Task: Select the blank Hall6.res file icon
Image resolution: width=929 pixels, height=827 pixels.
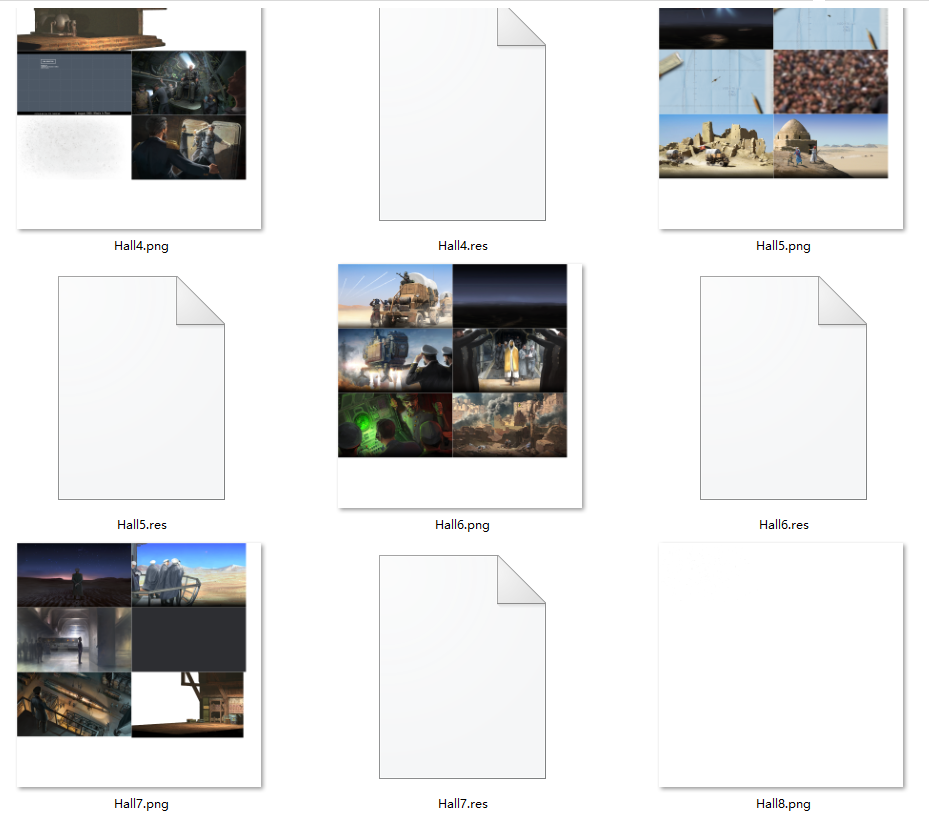Action: point(783,387)
